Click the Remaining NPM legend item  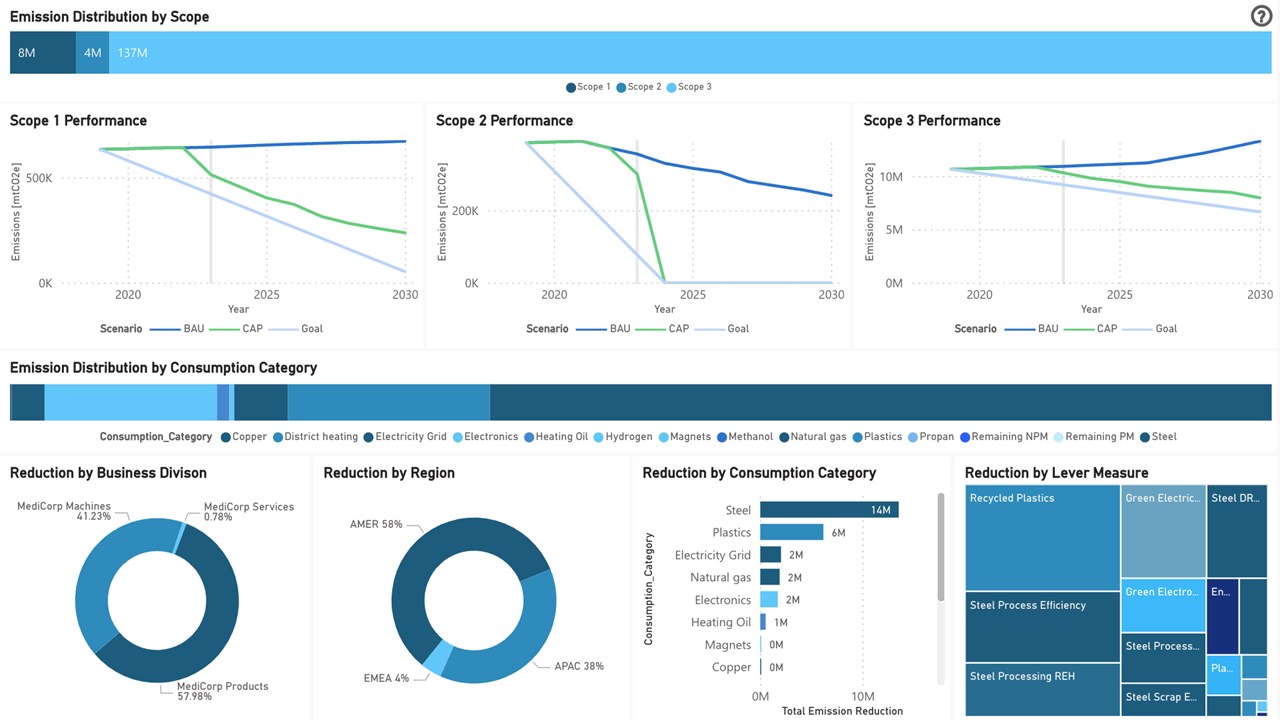pyautogui.click(x=1005, y=437)
